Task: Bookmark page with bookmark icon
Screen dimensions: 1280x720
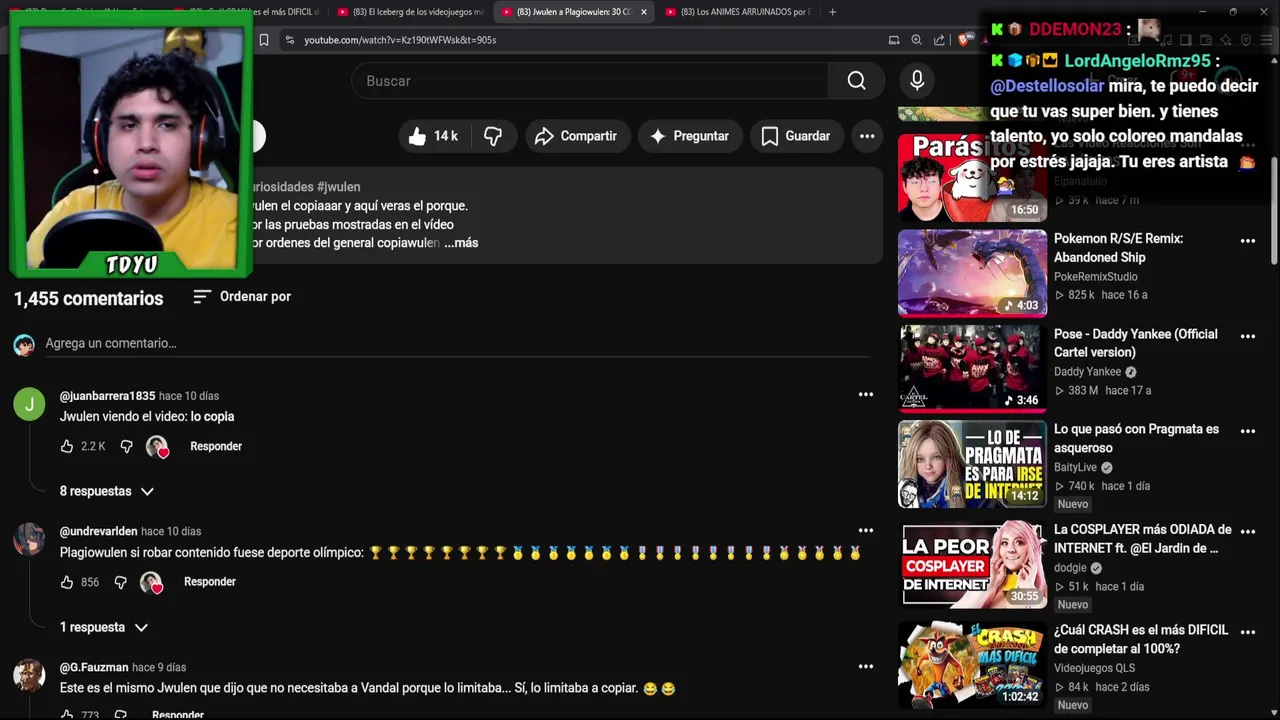Action: [x=264, y=40]
